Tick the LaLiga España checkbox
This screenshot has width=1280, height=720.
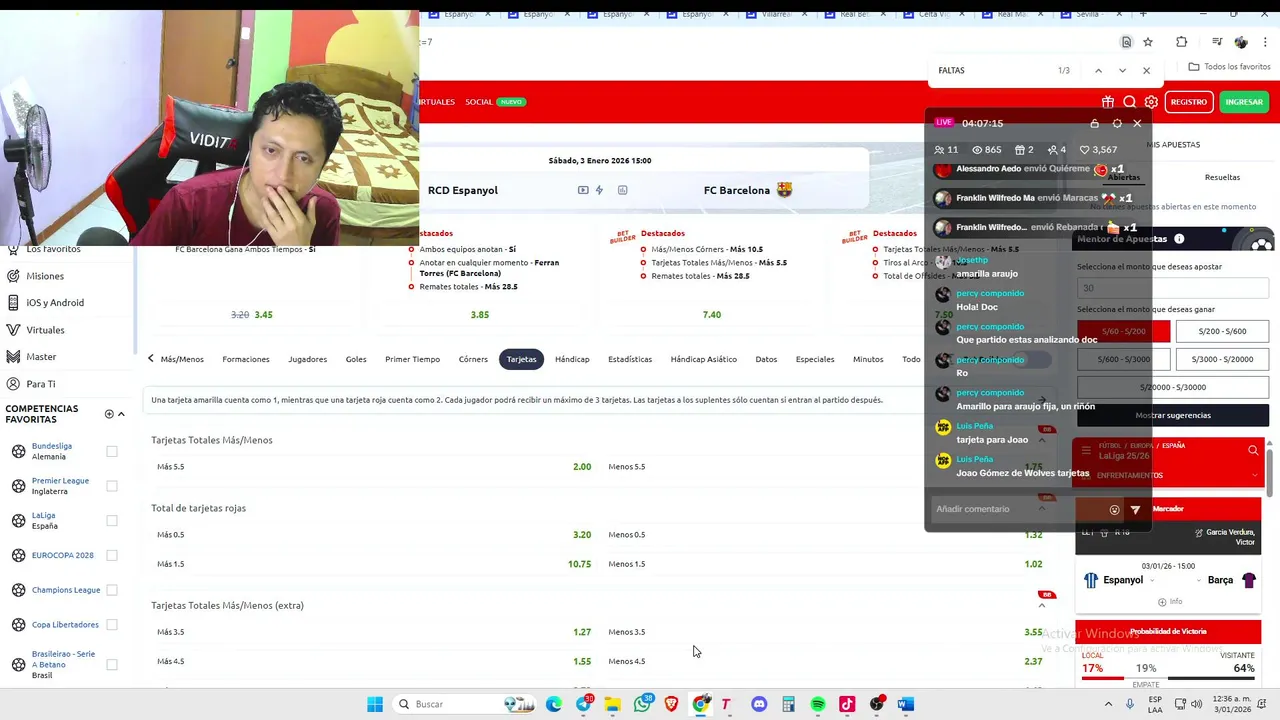[112, 520]
